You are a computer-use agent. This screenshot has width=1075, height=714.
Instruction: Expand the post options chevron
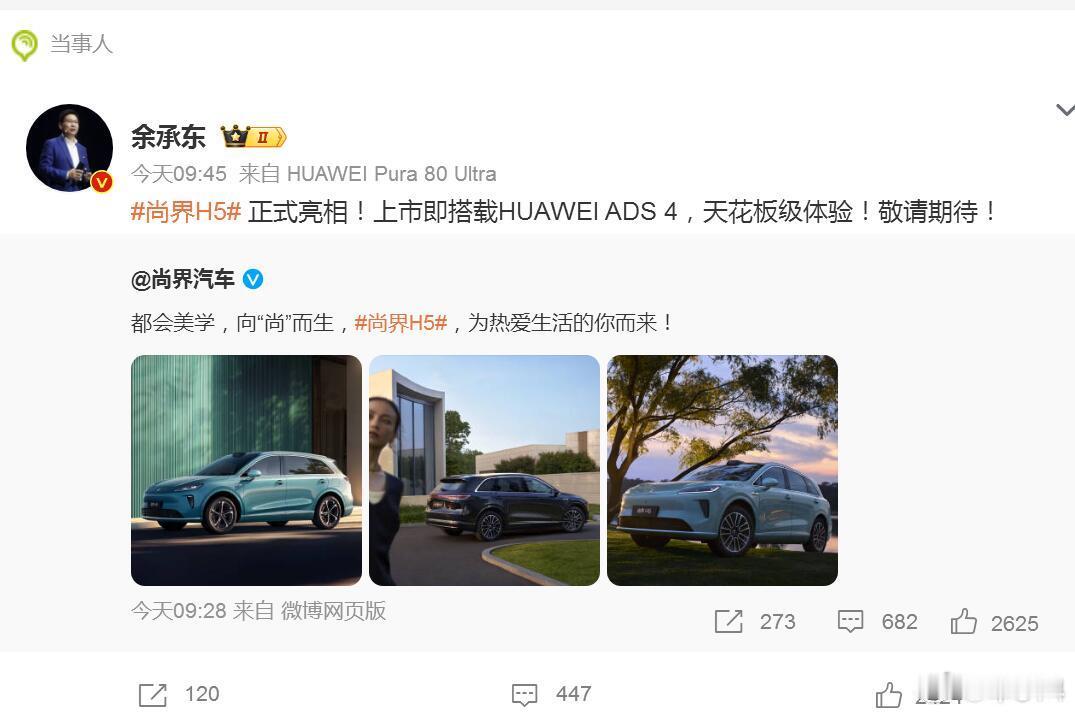pos(1065,110)
